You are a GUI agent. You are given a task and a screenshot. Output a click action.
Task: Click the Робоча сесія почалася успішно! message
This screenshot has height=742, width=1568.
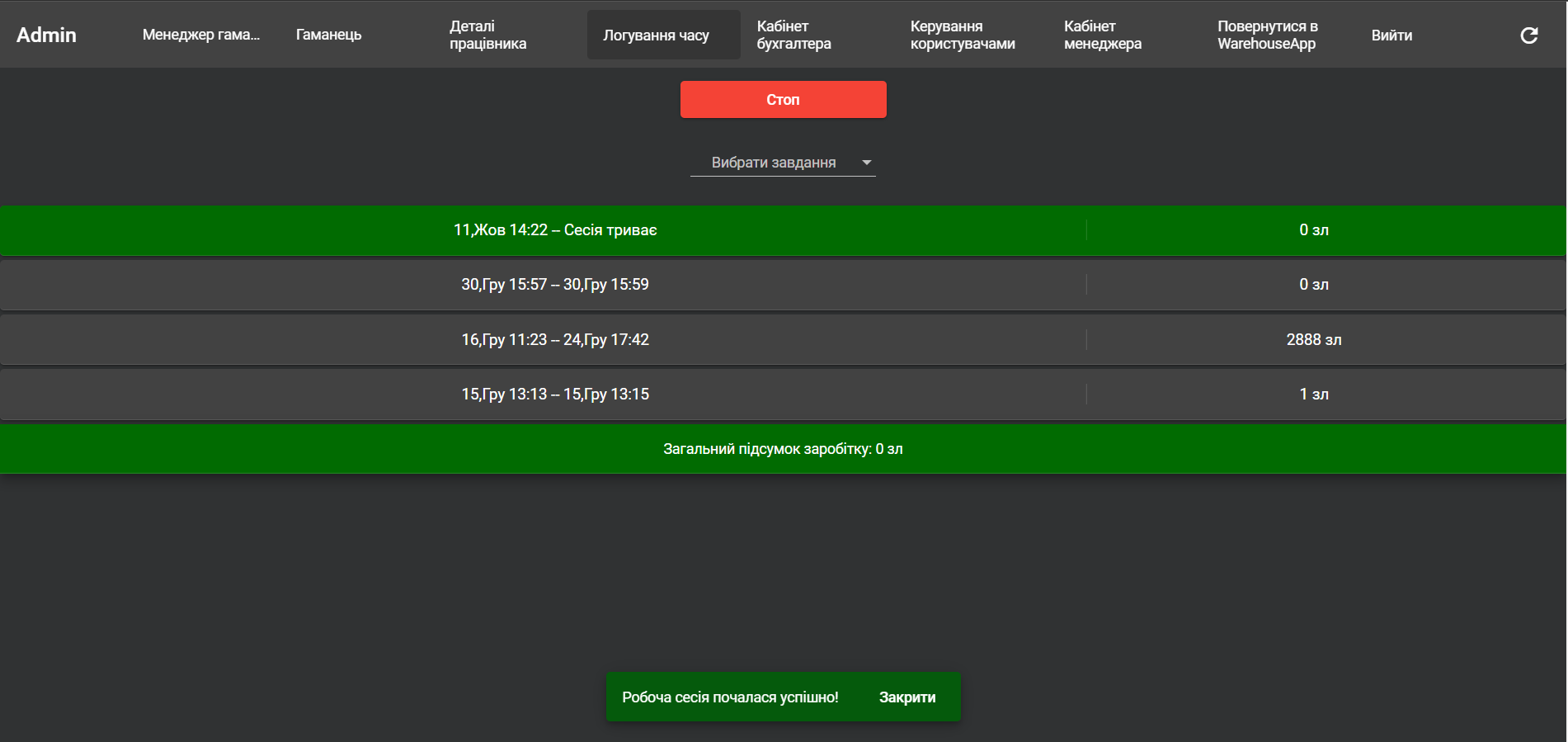730,697
